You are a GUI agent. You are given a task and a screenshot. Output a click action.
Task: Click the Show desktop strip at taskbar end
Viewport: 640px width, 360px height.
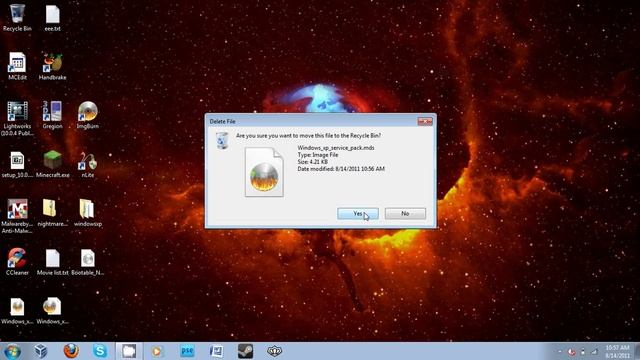pos(637,351)
